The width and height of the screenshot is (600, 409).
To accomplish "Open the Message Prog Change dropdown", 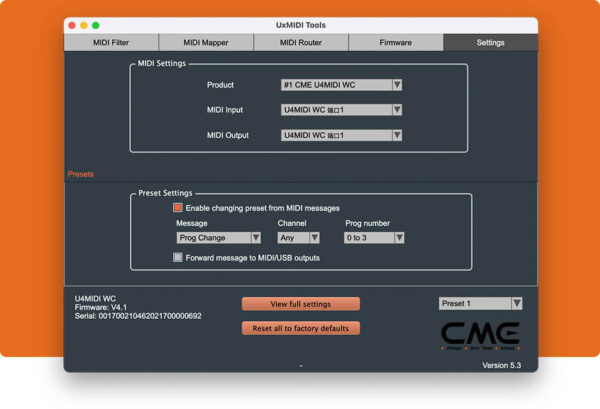I will (x=218, y=238).
